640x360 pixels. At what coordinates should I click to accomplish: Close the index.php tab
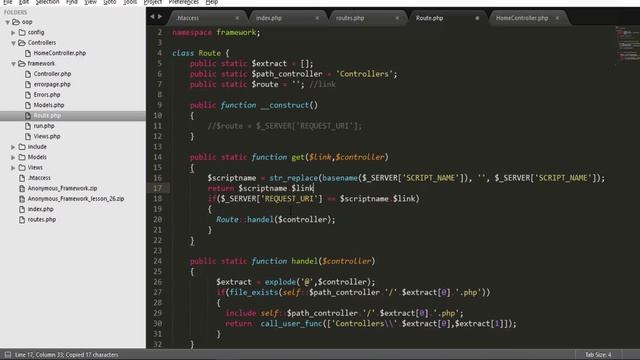pyautogui.click(x=317, y=18)
